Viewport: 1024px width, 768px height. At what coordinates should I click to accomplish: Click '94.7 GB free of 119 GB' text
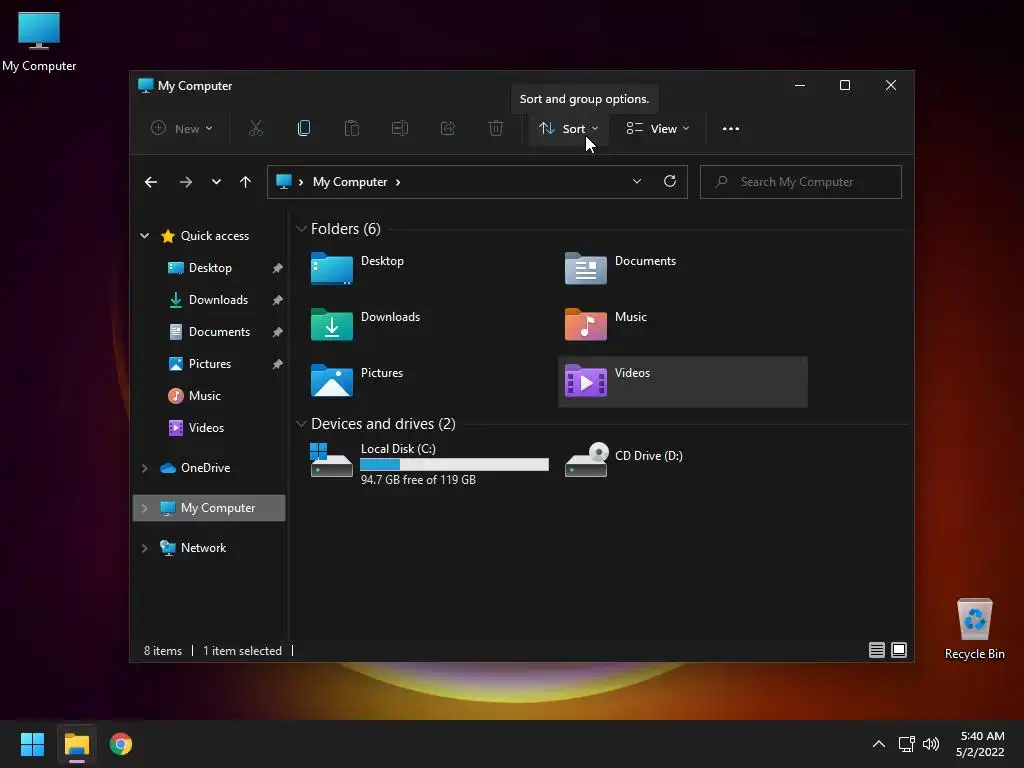[x=418, y=480]
